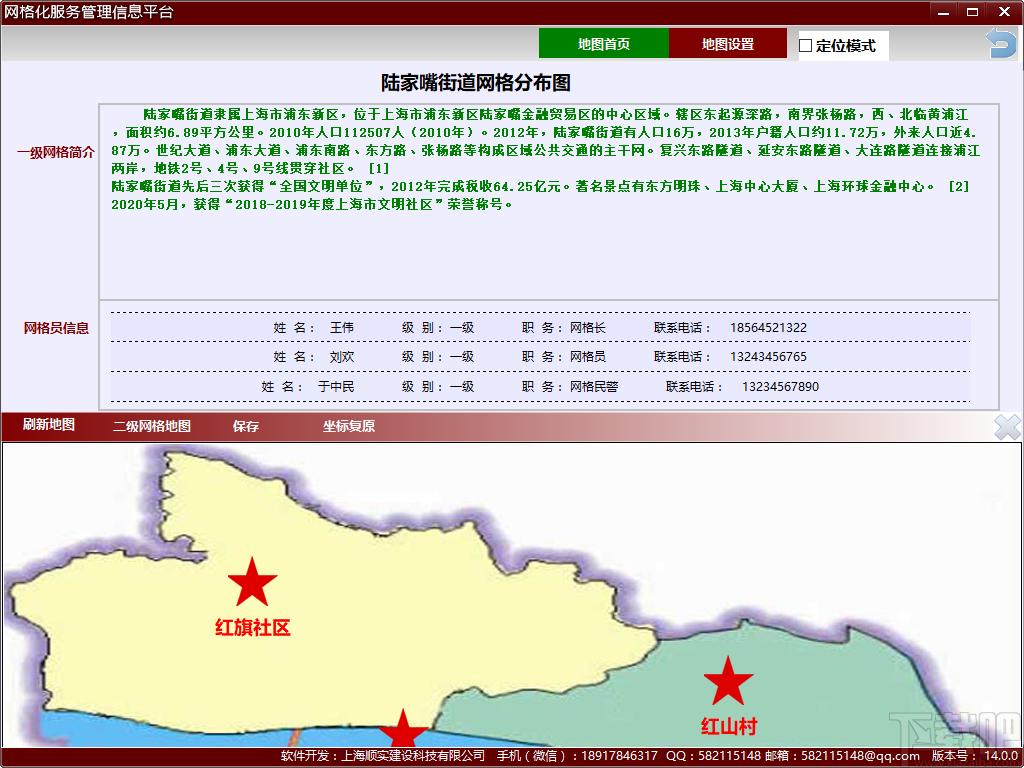Minimize the 网格化服务管理信息平台 window
The image size is (1024, 768).
click(943, 12)
